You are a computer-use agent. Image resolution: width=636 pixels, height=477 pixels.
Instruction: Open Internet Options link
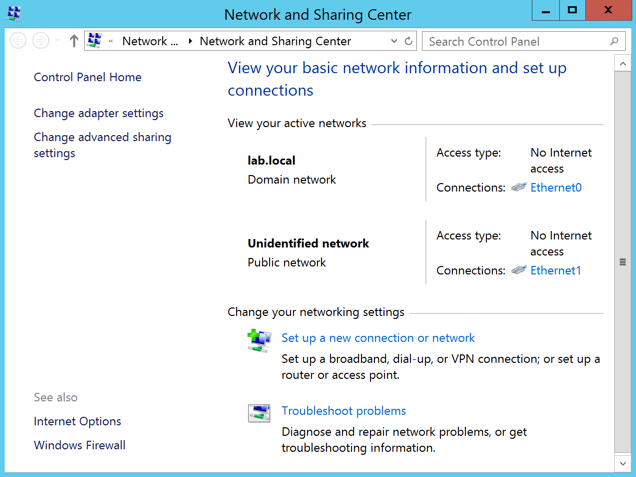77,421
